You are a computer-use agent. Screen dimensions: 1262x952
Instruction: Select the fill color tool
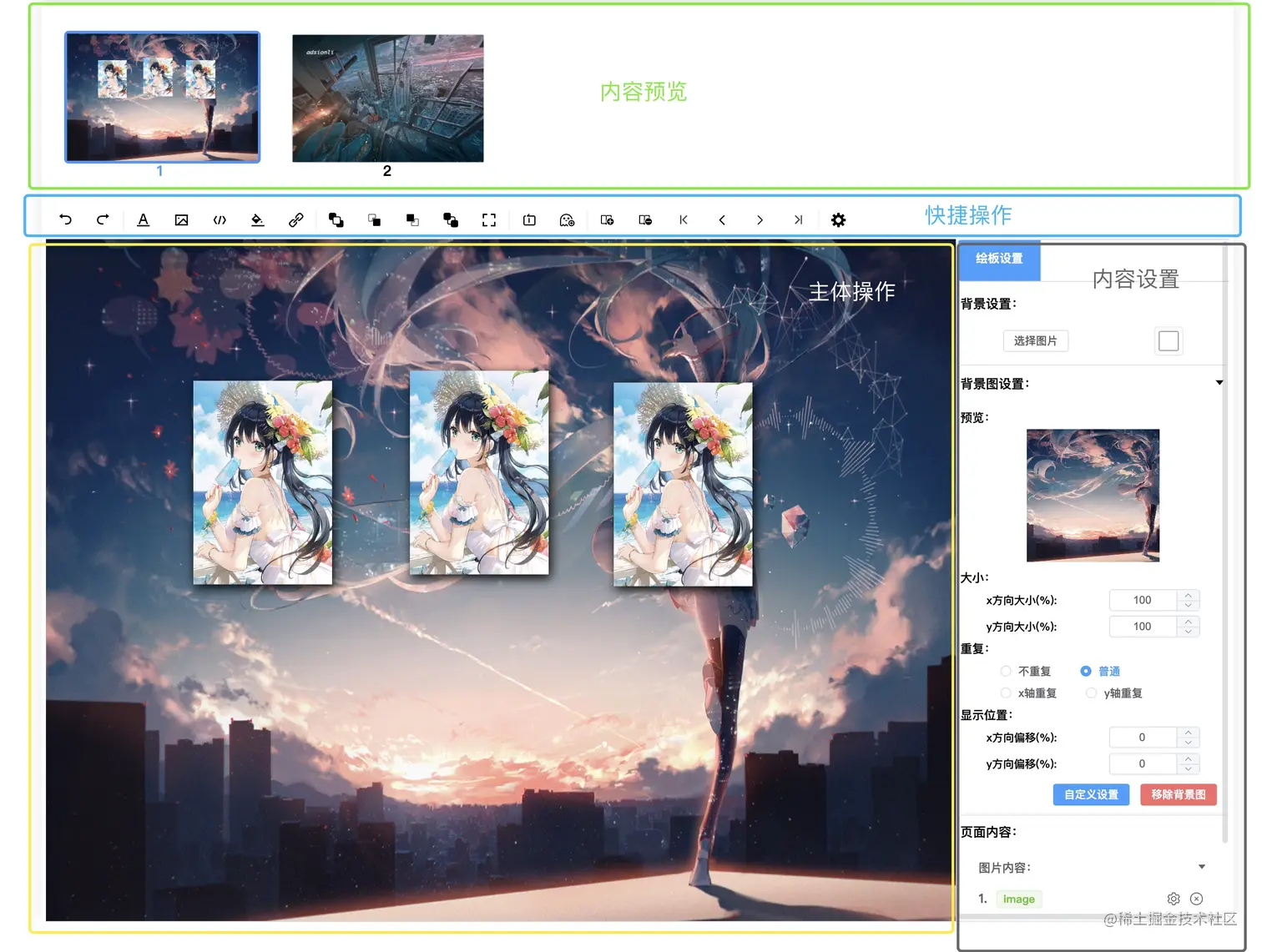pyautogui.click(x=256, y=219)
